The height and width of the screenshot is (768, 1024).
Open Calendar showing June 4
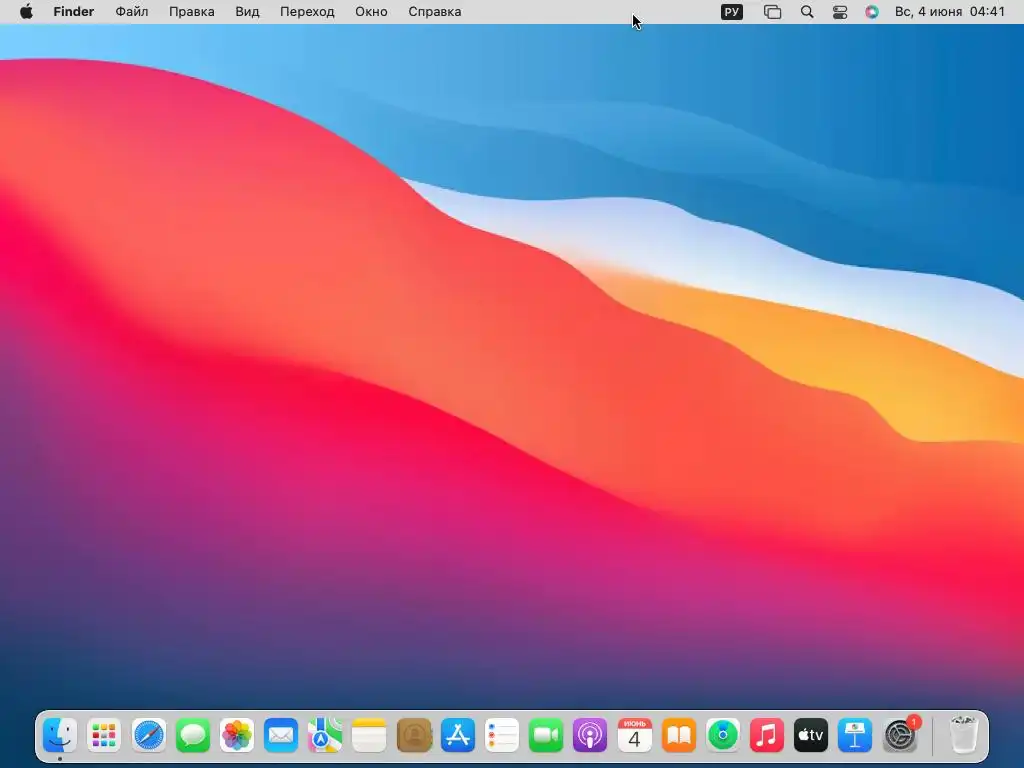[x=634, y=735]
